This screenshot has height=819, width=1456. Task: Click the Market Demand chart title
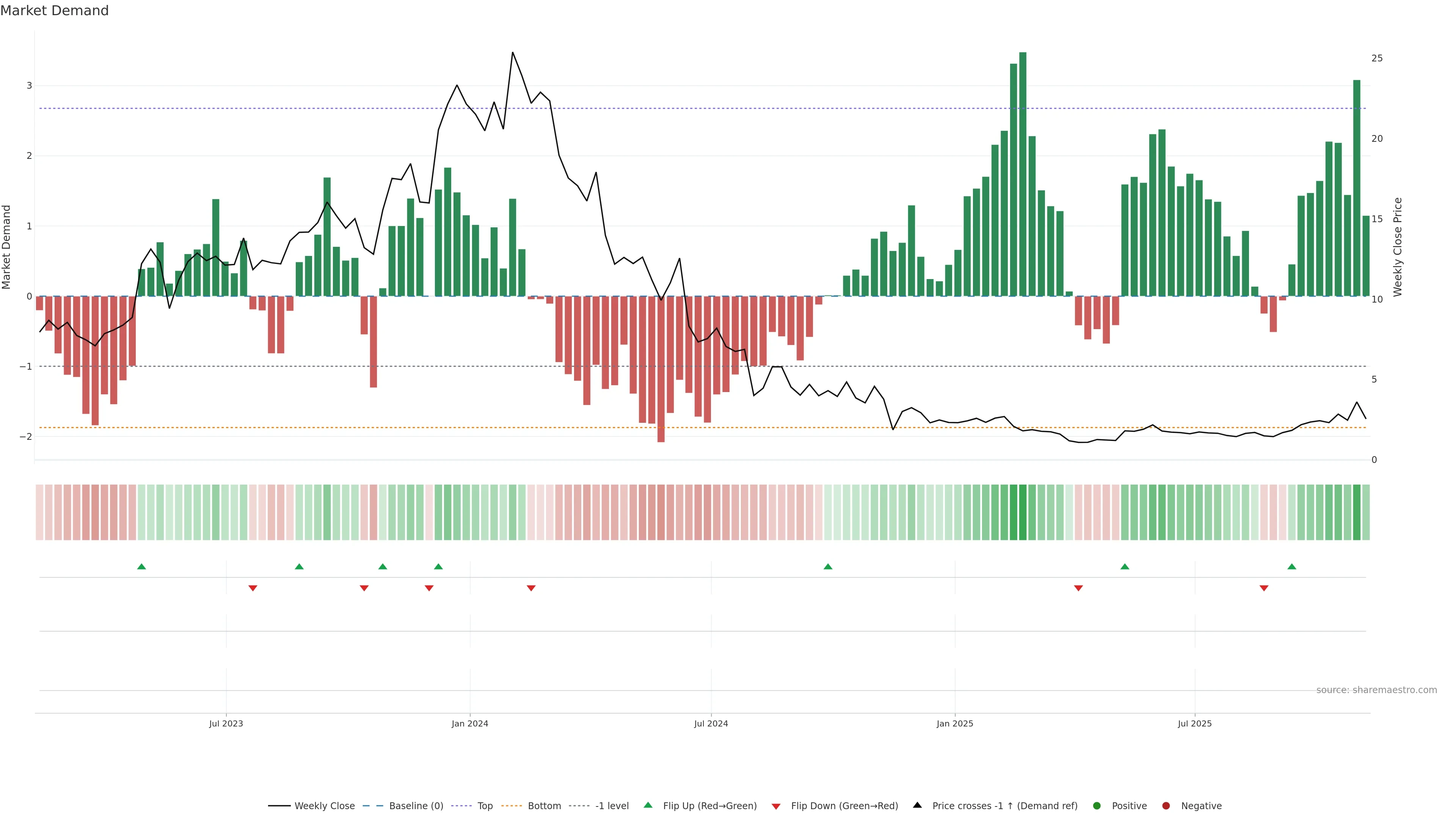55,11
